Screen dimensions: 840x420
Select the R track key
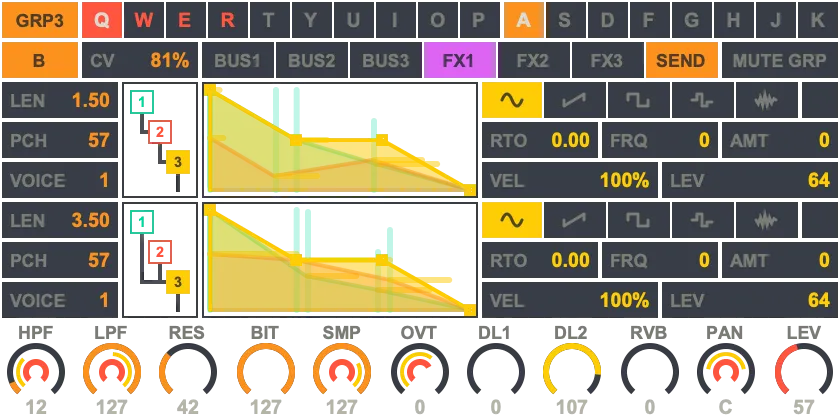[x=228, y=20]
